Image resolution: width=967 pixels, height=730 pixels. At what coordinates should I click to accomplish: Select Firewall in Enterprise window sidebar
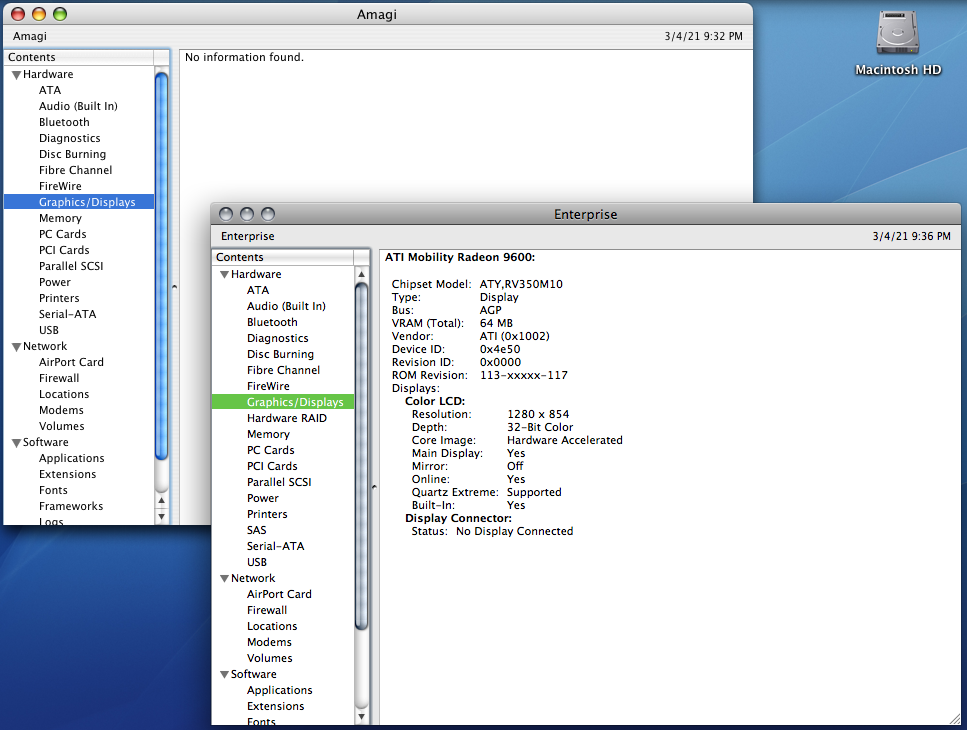267,611
